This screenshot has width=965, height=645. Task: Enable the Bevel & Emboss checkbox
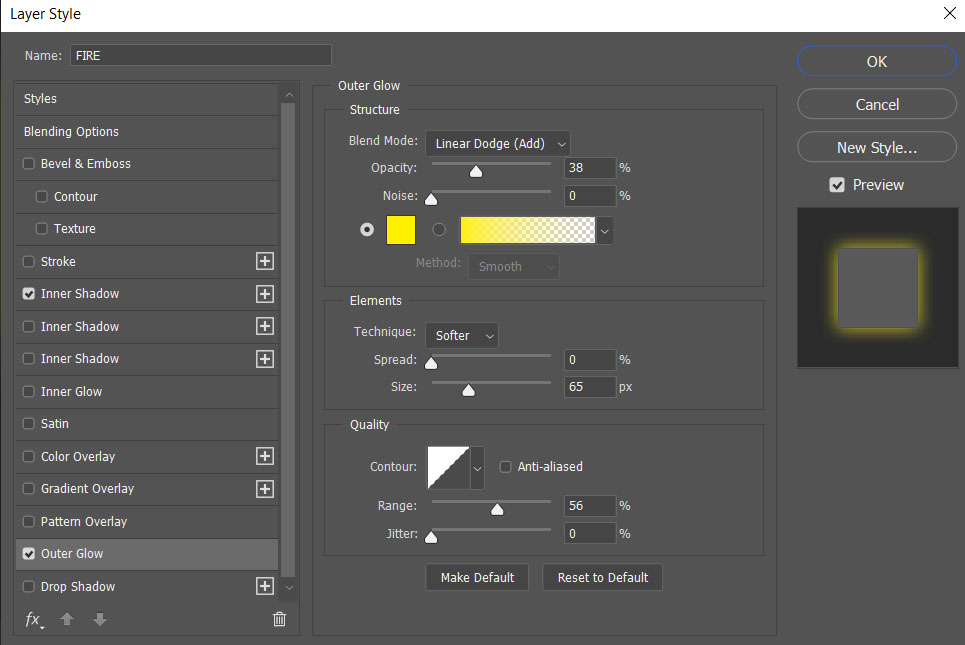tap(28, 164)
